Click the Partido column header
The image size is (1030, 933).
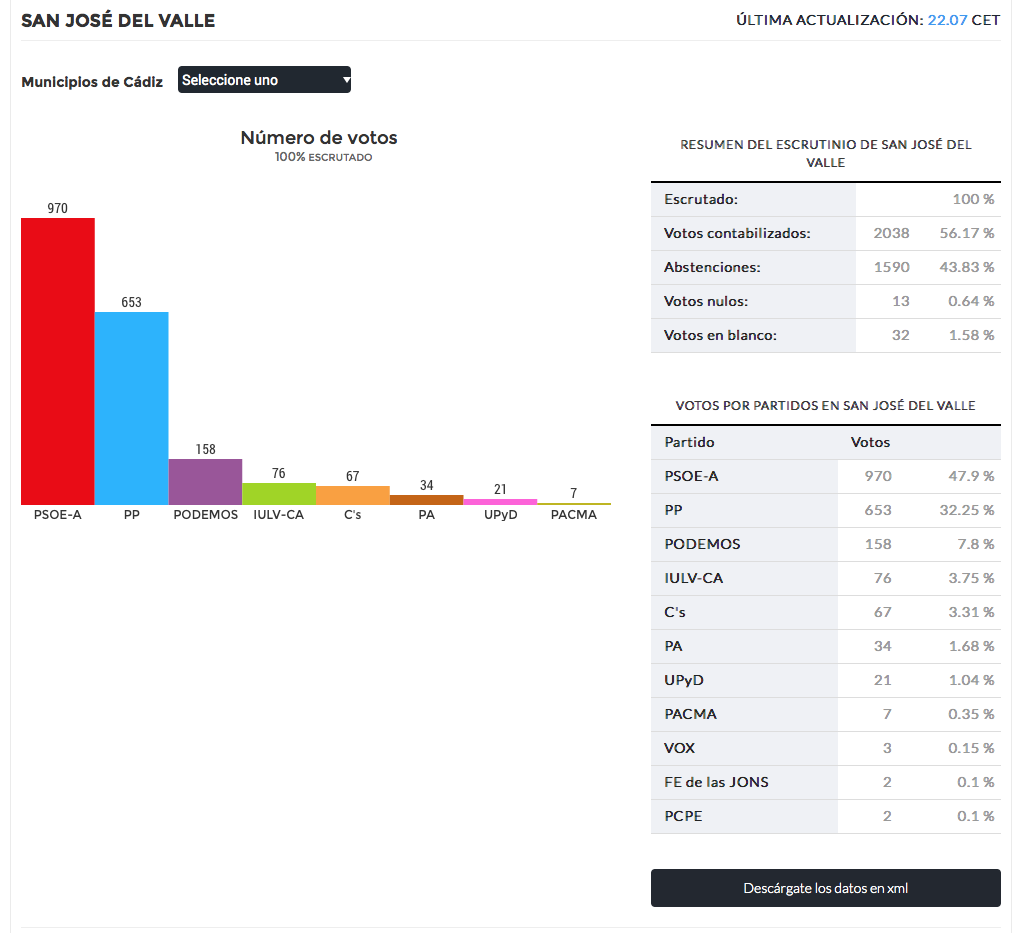688,442
